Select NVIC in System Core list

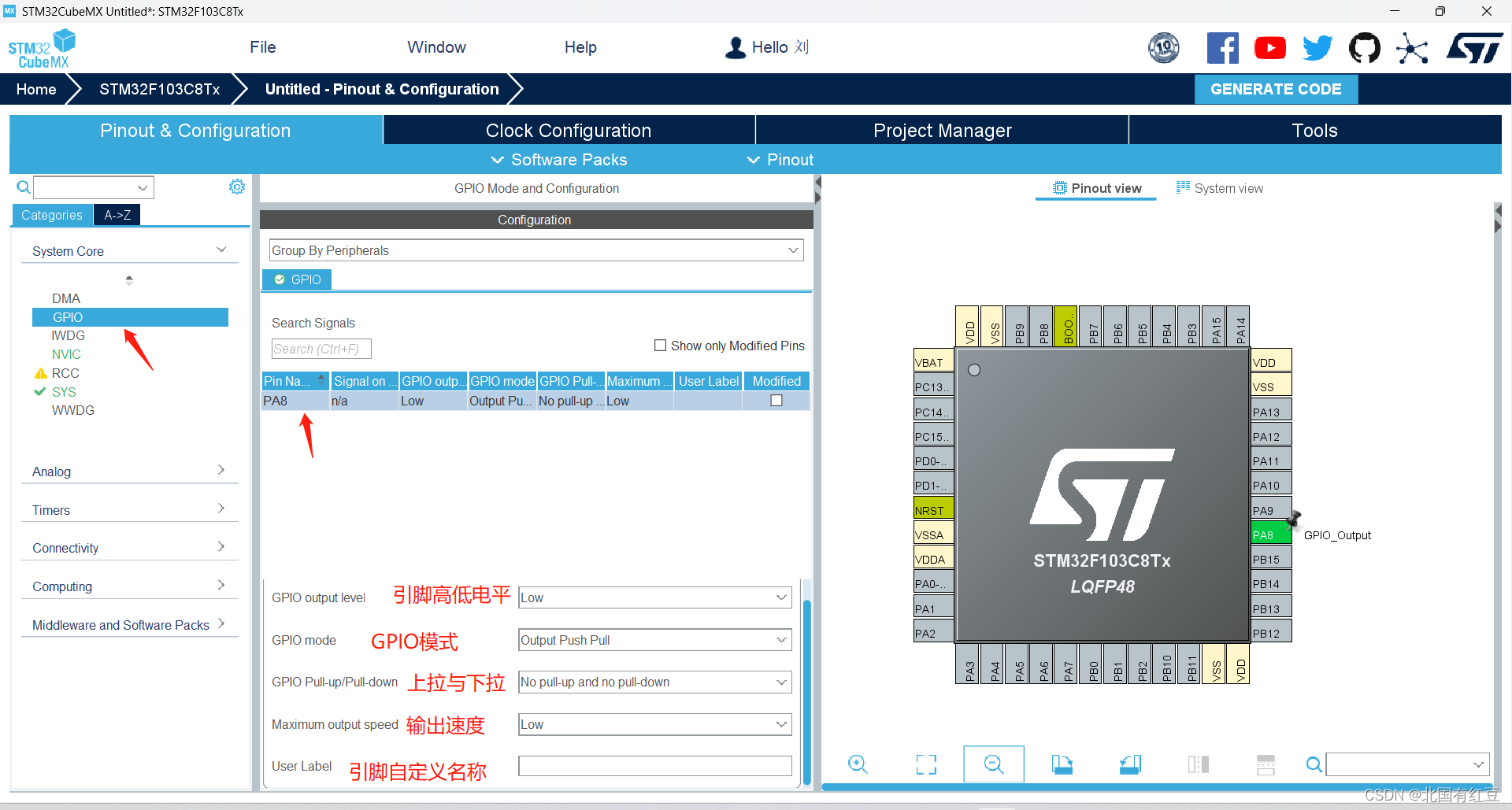click(66, 354)
